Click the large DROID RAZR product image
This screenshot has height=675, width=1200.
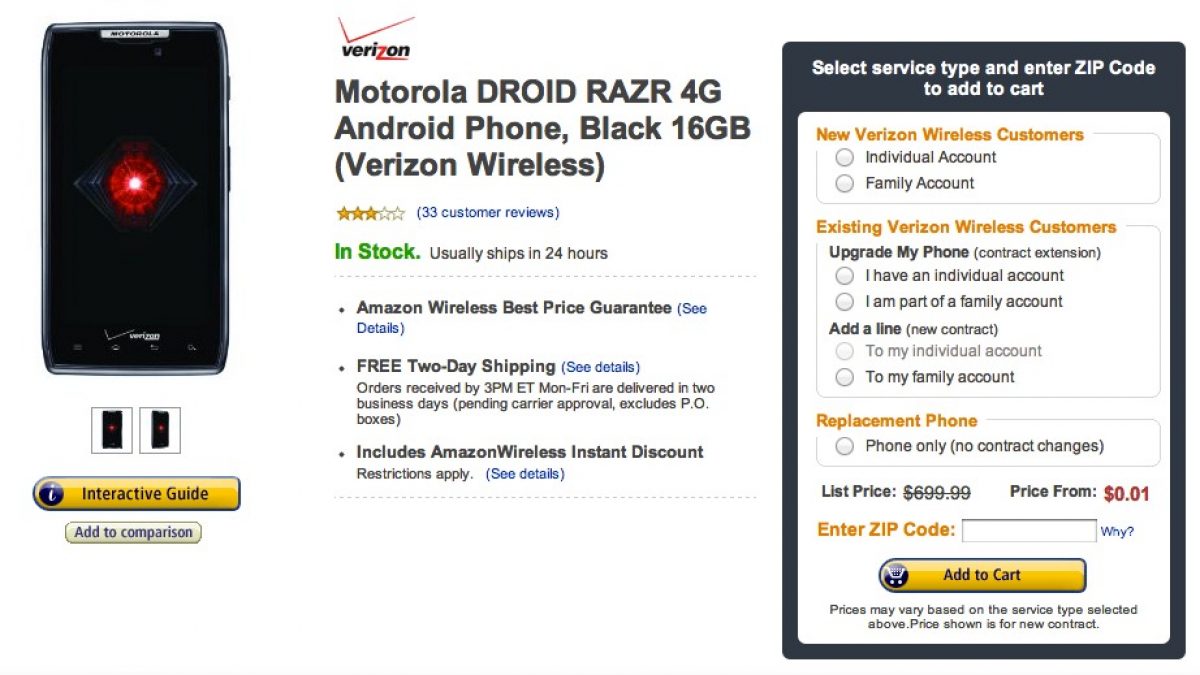click(x=135, y=196)
